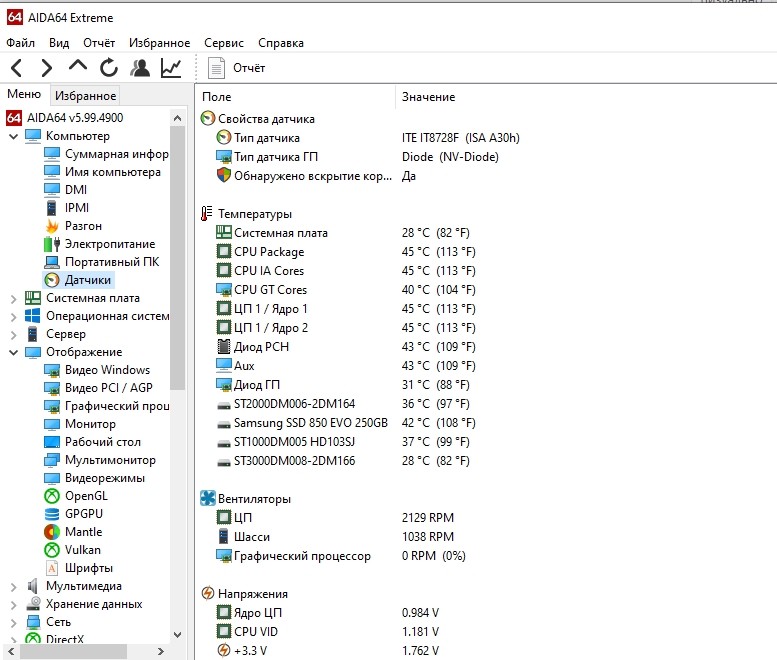Viewport: 777px width, 660px height.
Task: Click the tree's vertical scrollbar up arrow
Action: [x=177, y=118]
